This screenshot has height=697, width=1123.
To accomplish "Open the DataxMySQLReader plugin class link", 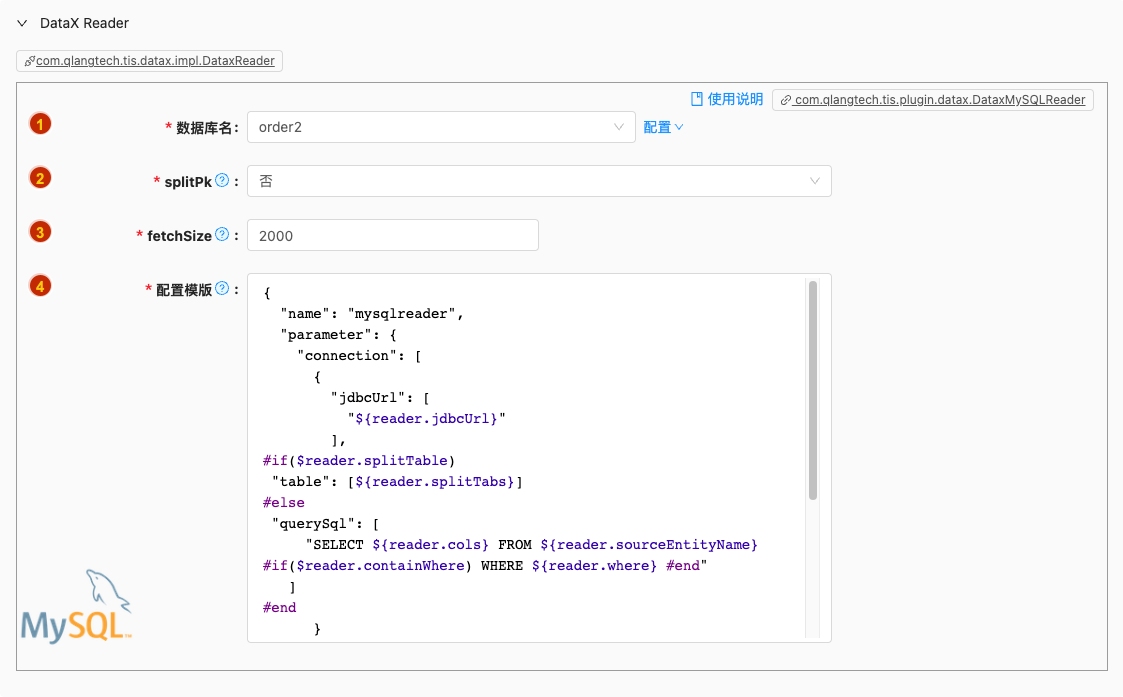I will click(x=932, y=100).
